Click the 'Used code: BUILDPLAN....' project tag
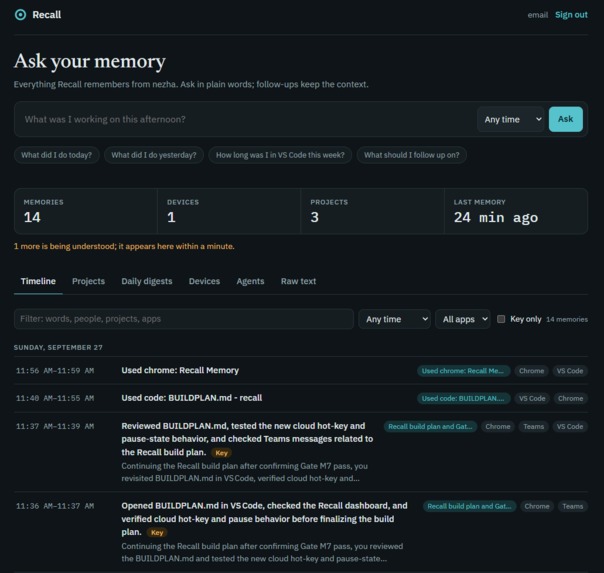This screenshot has width=604, height=573. (463, 399)
